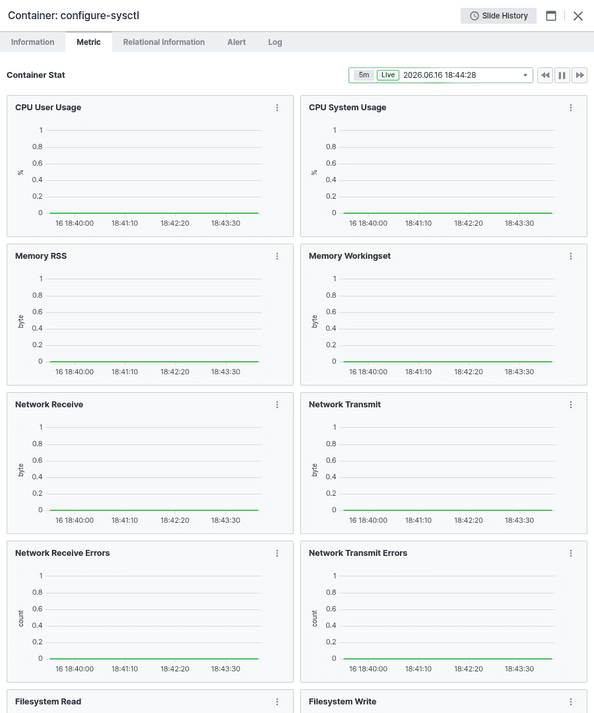
Task: Click the Container: configure-sysctl title
Action: (74, 15)
